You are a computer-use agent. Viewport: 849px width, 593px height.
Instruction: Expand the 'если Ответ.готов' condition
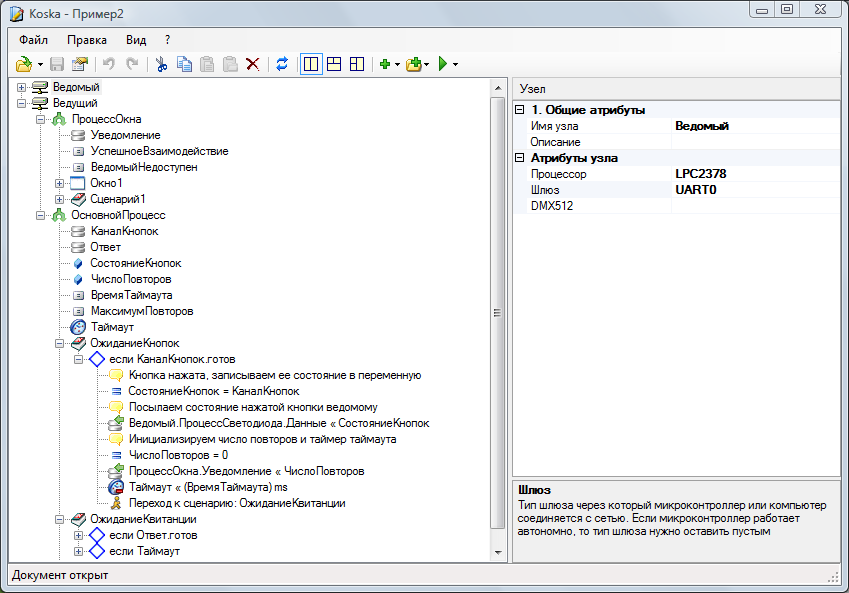coord(79,535)
